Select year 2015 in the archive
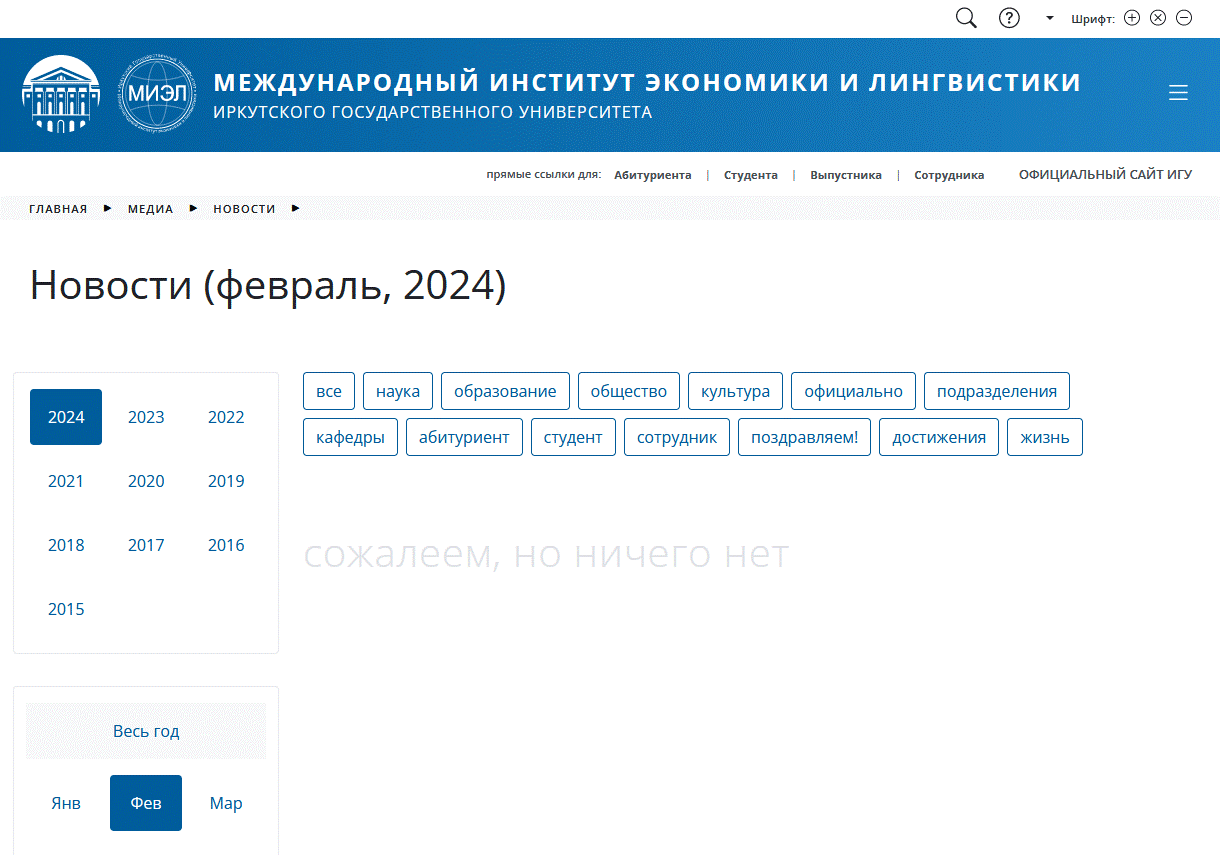 66,609
